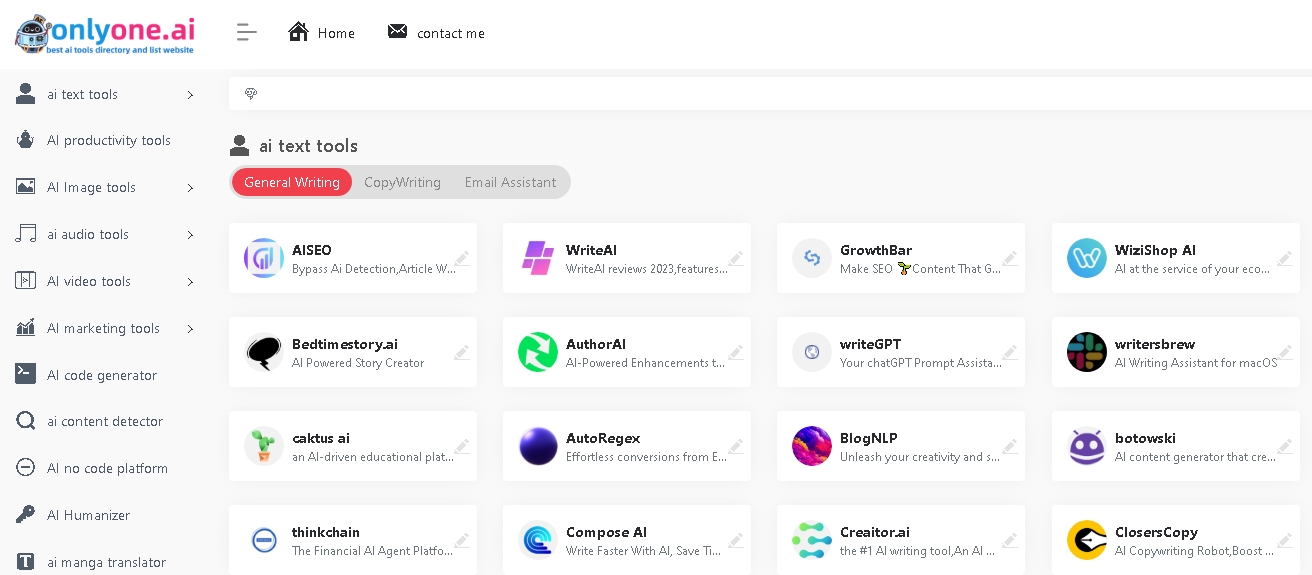1312x575 pixels.
Task: Click the edit pencil on AISEO card
Action: (462, 258)
